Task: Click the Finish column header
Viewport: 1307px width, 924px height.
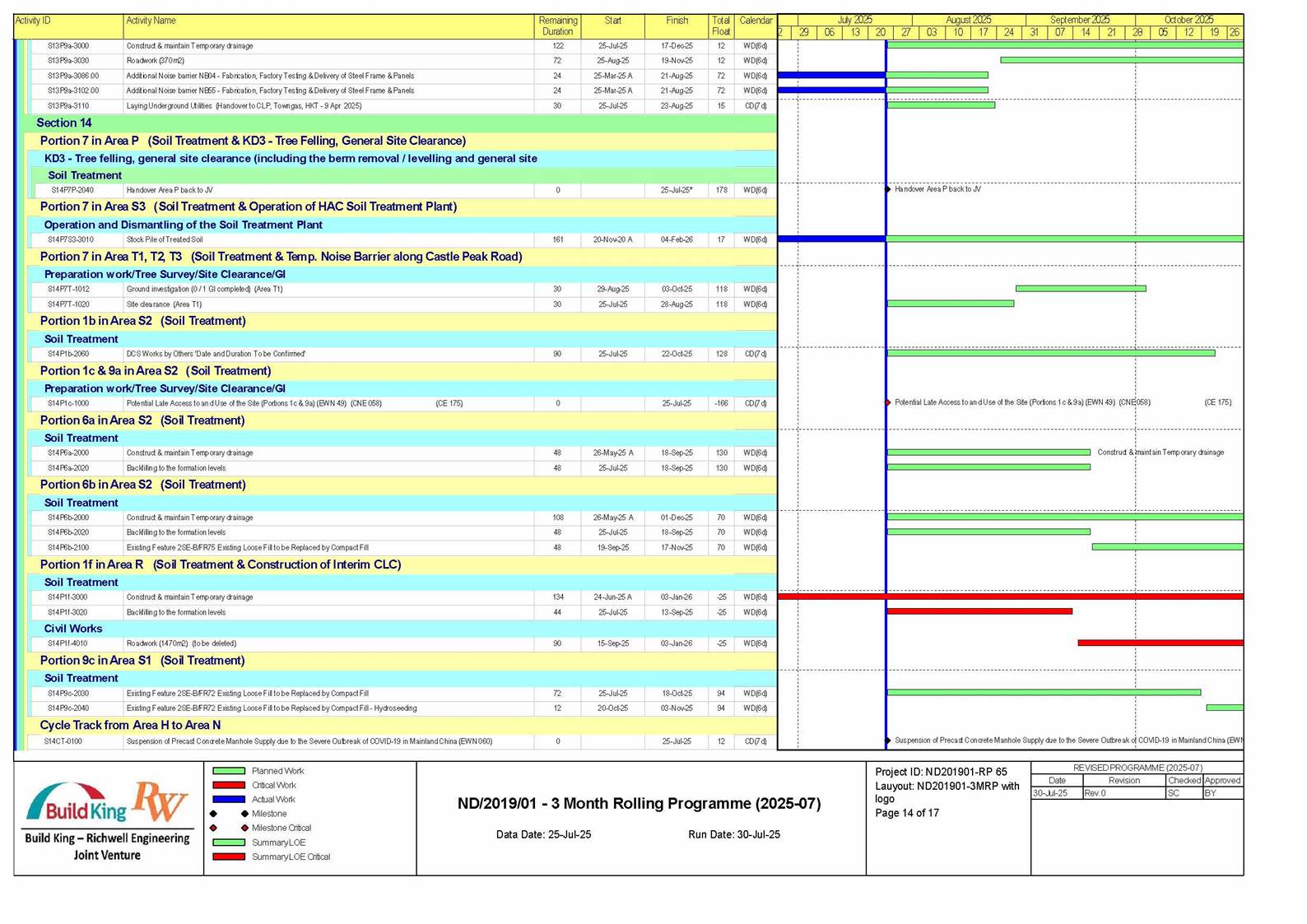Action: pyautogui.click(x=677, y=26)
